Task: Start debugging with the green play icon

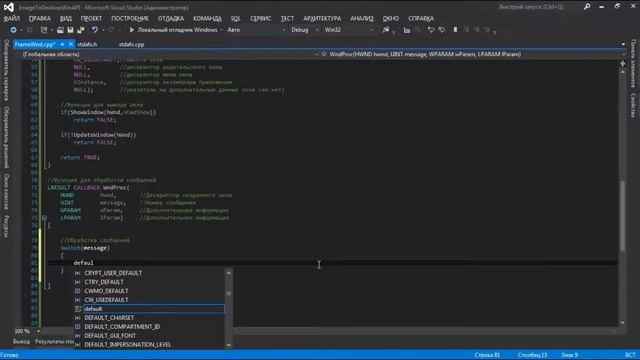Action: pos(131,30)
